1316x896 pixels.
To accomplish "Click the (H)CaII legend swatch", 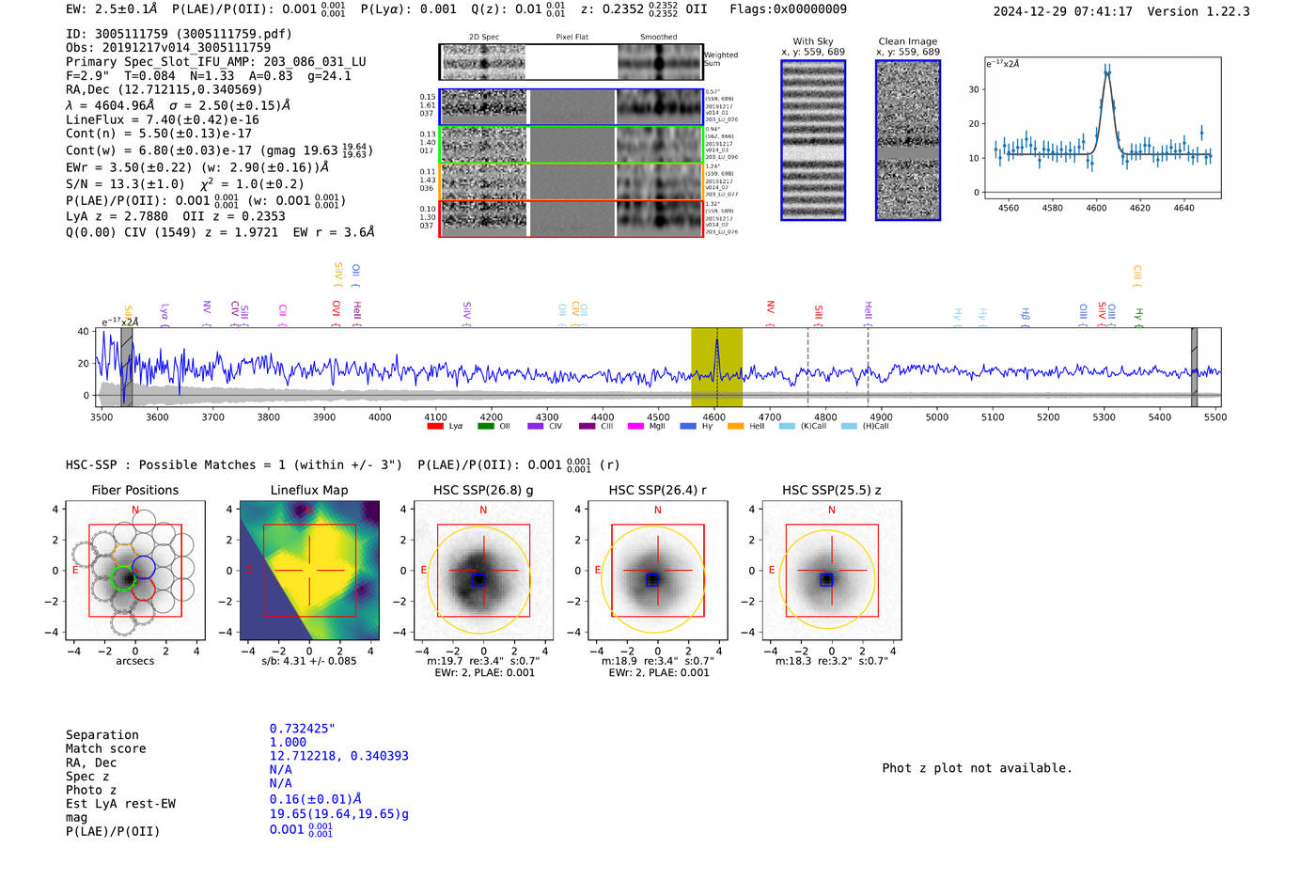I will point(849,426).
